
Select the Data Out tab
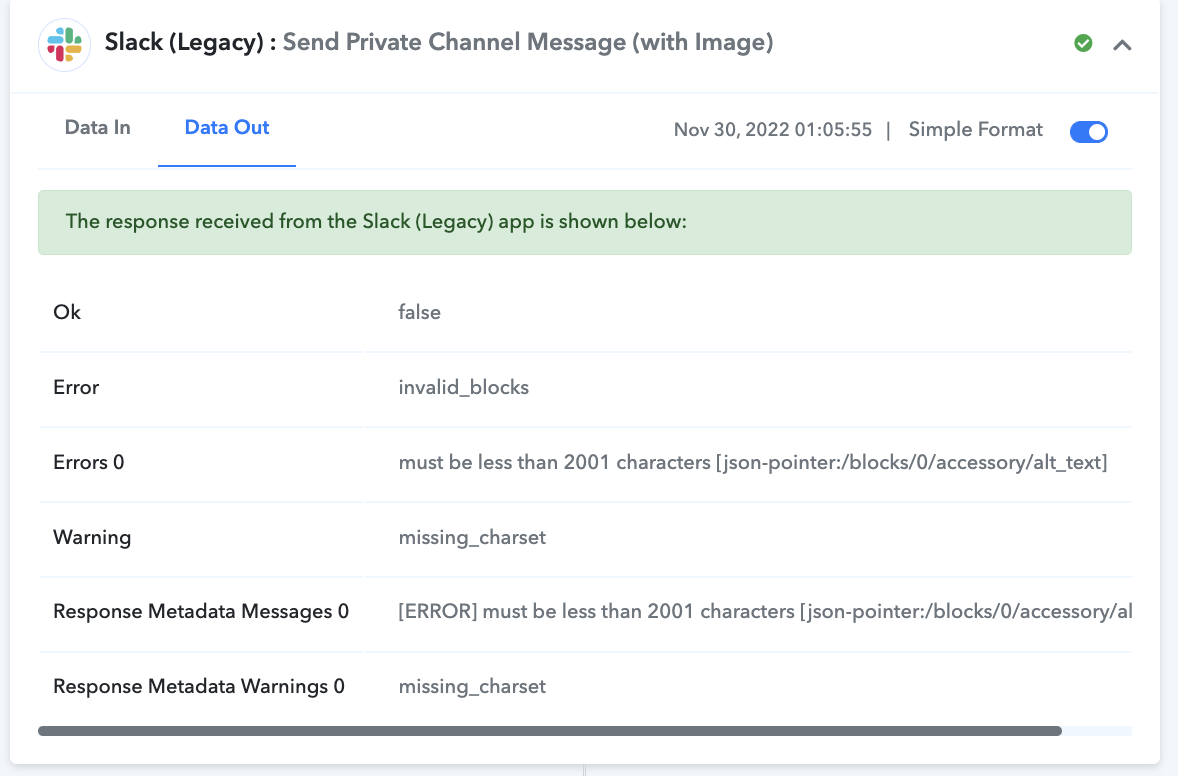click(227, 128)
